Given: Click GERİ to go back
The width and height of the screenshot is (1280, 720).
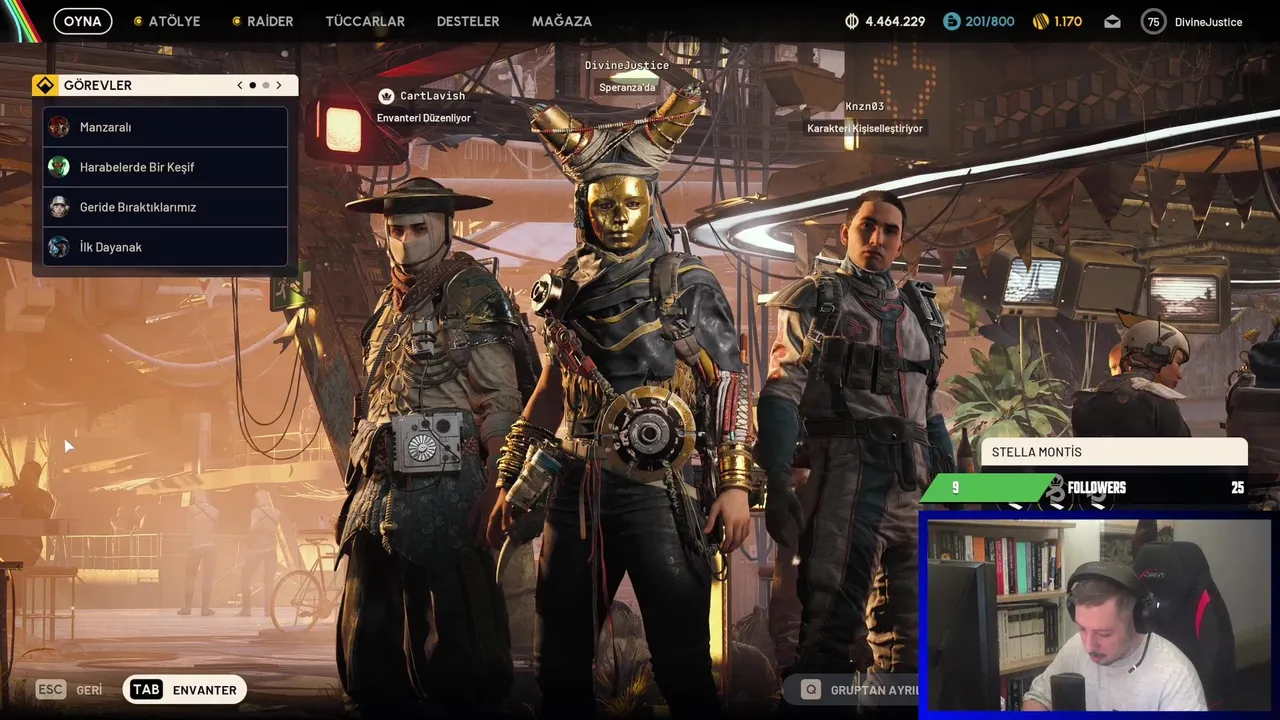Looking at the screenshot, I should tap(89, 690).
